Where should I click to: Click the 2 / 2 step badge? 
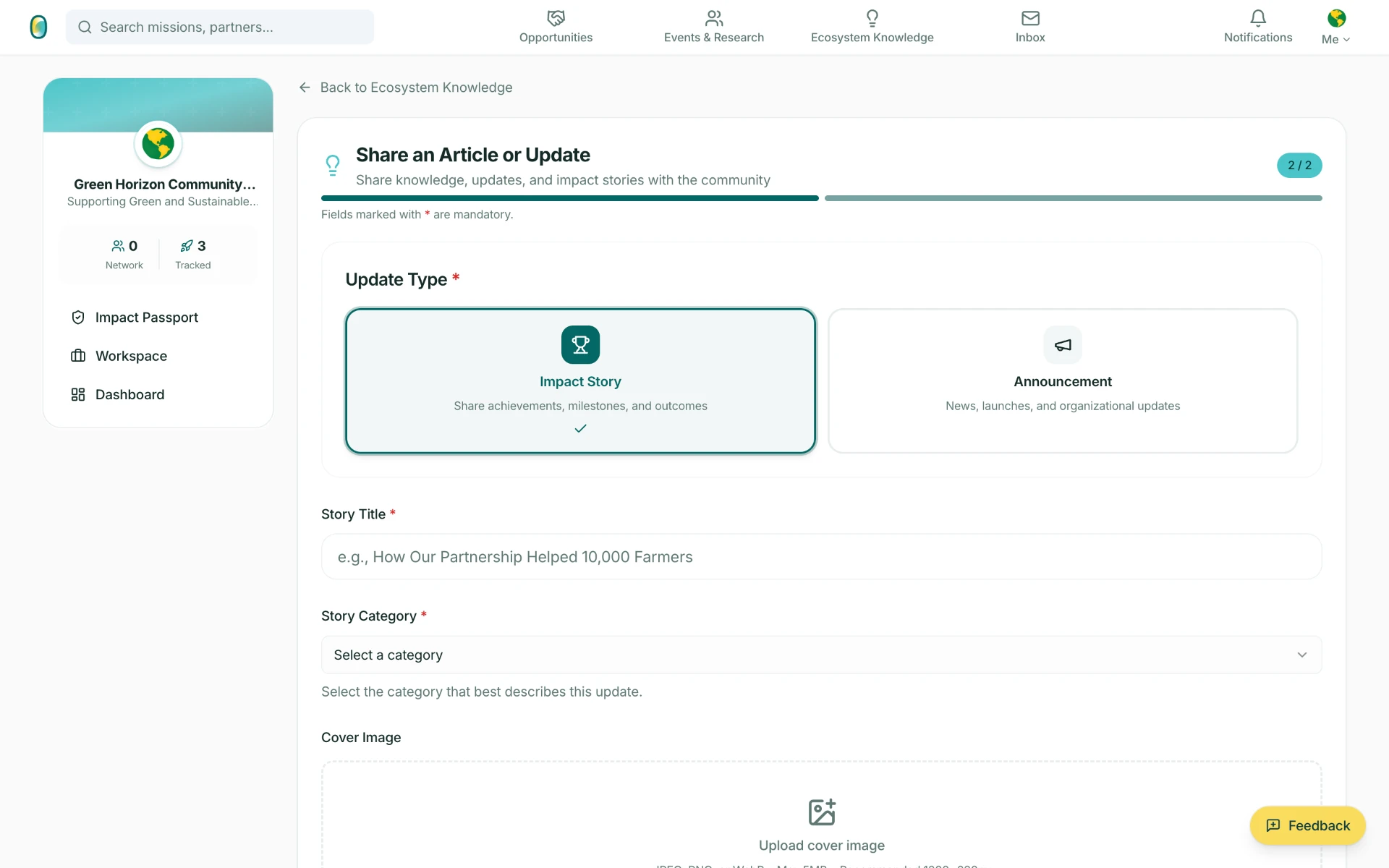pyautogui.click(x=1299, y=166)
